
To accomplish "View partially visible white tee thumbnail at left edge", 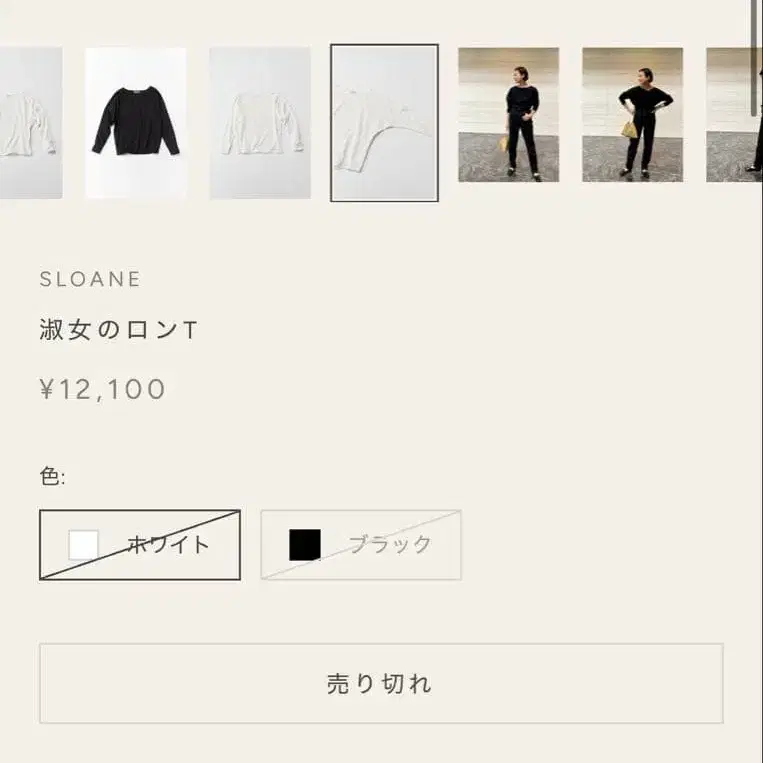I will [31, 123].
